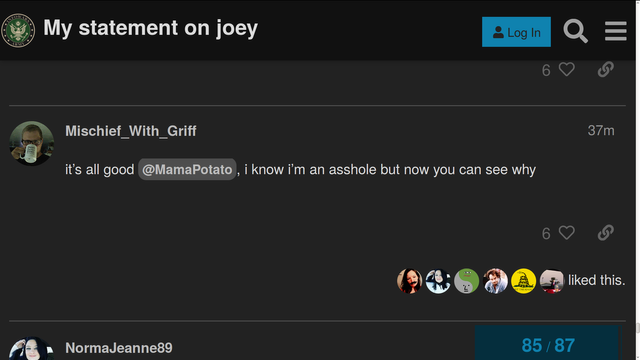Screen dimensions: 640x360
Task: Like Mischief_With_Griff's post with heart icon
Action: [567, 233]
